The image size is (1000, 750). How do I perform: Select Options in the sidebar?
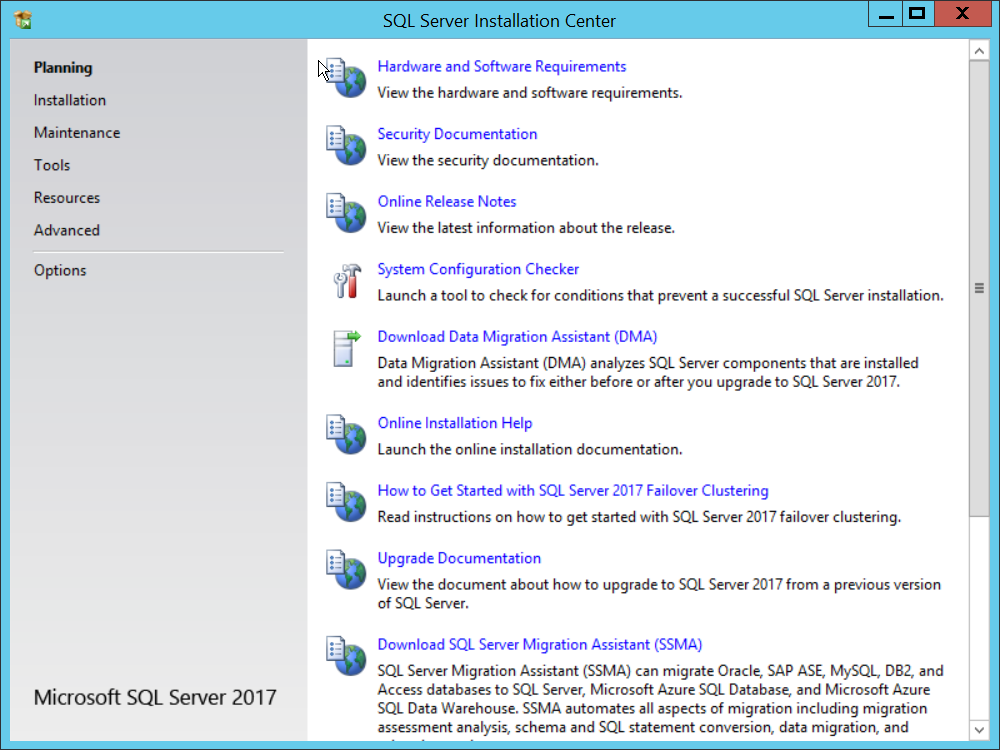(60, 270)
